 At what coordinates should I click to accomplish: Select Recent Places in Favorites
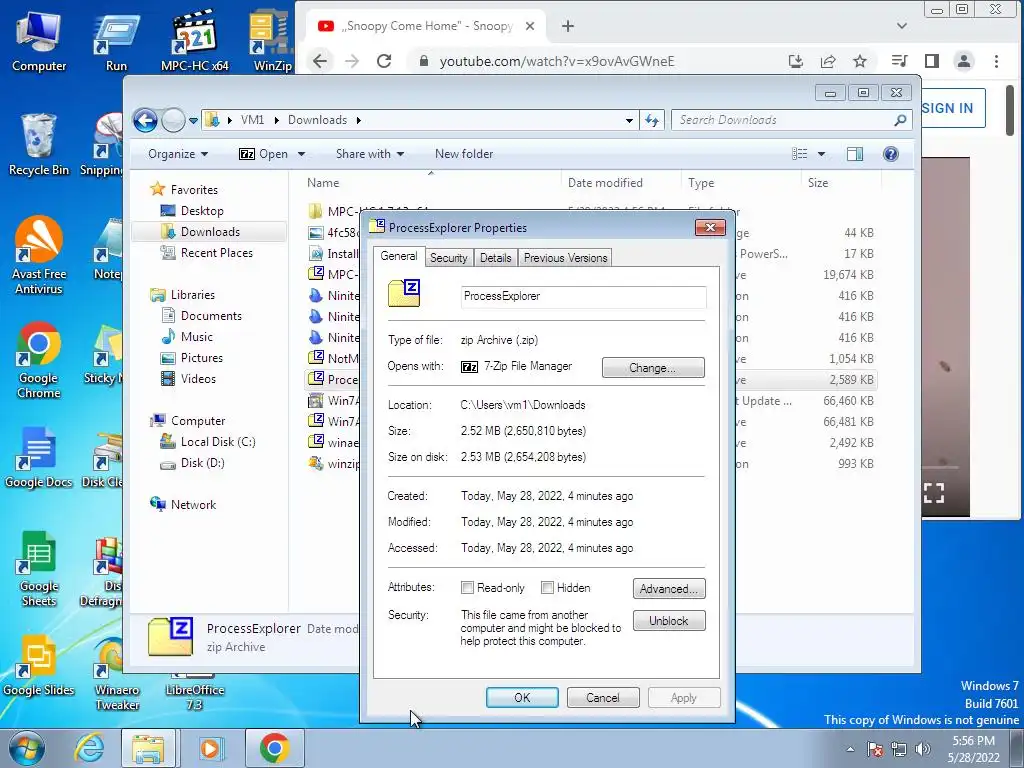coord(216,253)
